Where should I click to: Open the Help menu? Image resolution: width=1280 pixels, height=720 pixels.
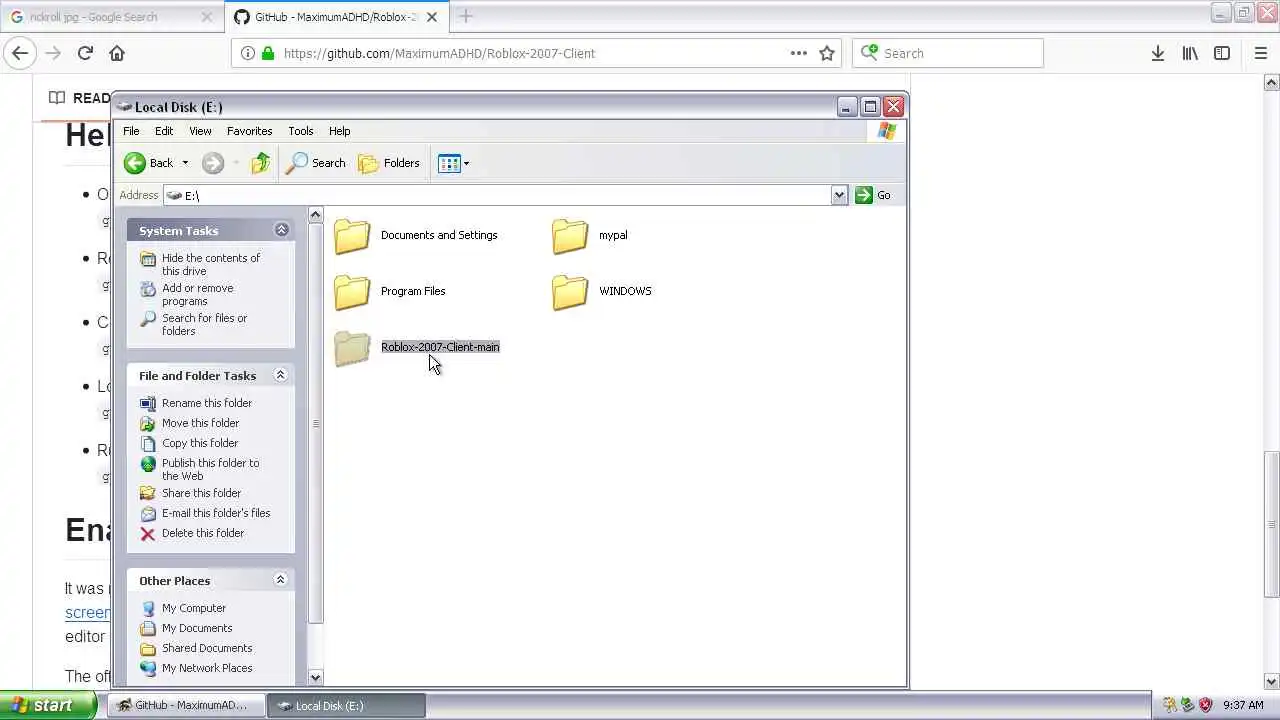339,131
